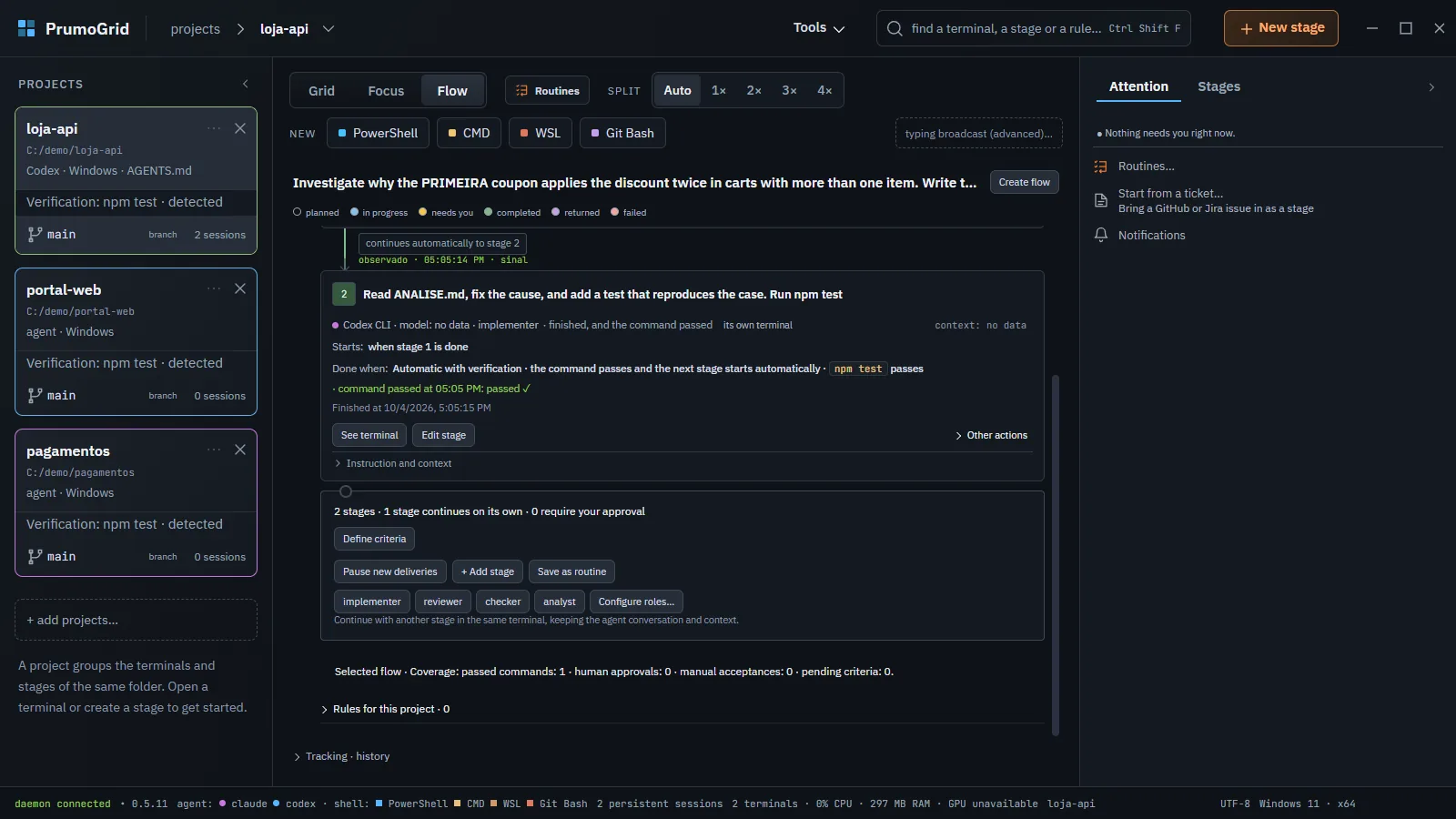This screenshot has width=1456, height=819.
Task: Open the loja-api card options menu
Action: (214, 128)
